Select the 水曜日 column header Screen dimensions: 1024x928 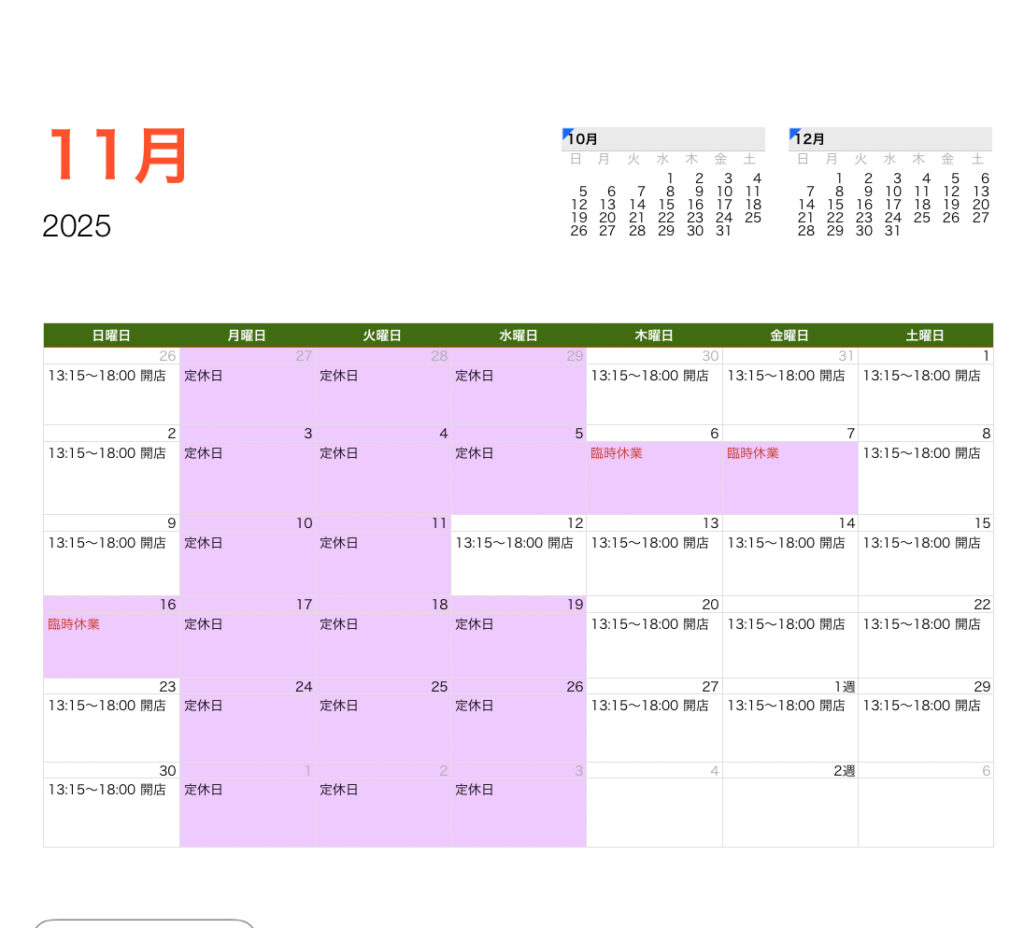(x=518, y=336)
